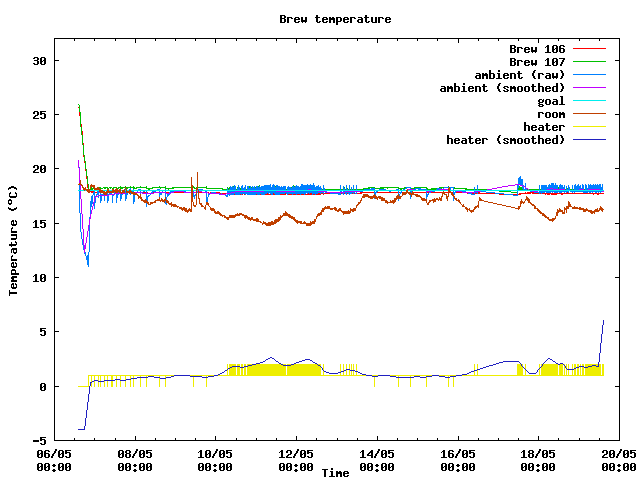Select the "Brew 106" legend label
Viewport: 640px width, 480px height.
click(536, 48)
